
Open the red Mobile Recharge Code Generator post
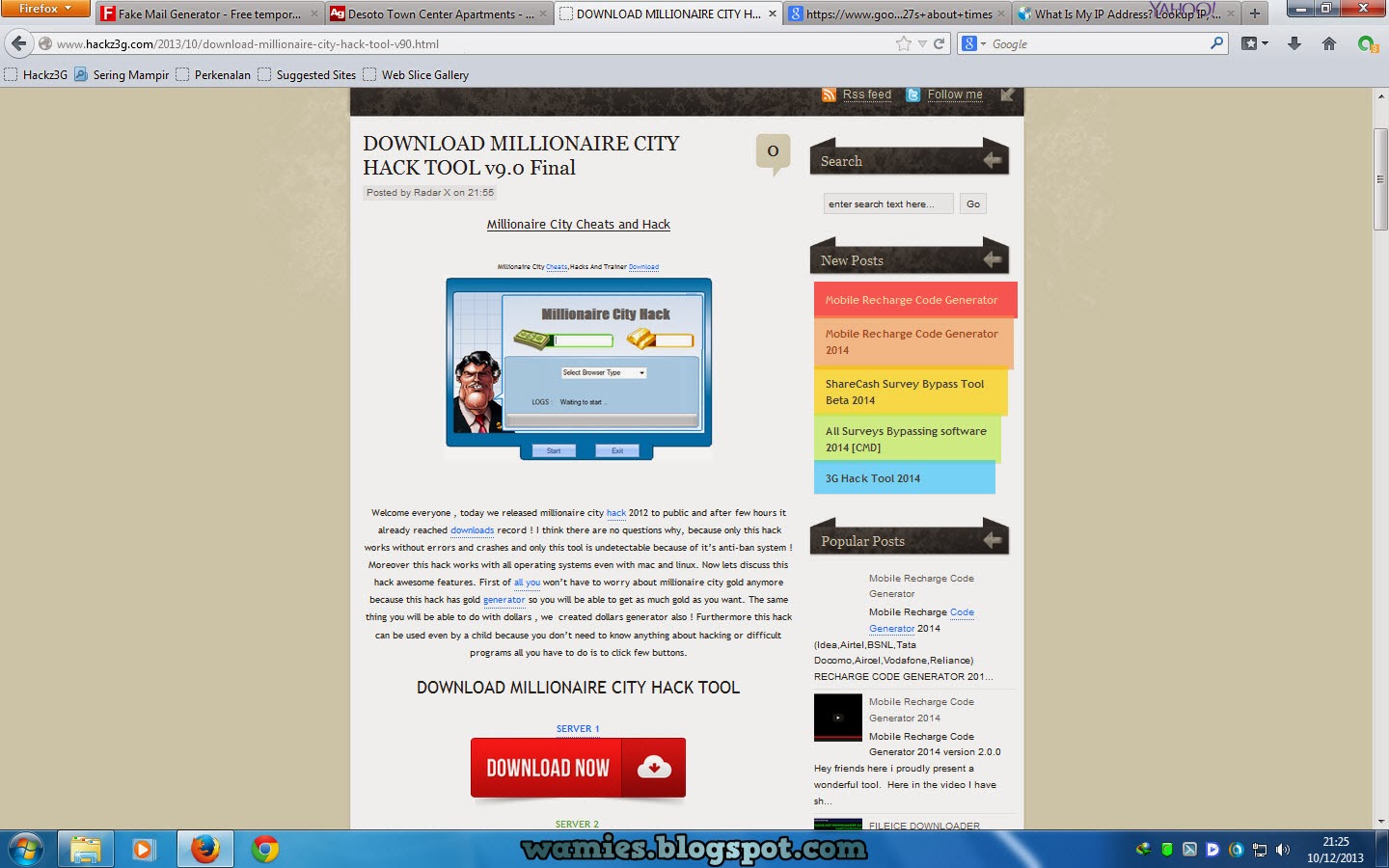pos(915,300)
